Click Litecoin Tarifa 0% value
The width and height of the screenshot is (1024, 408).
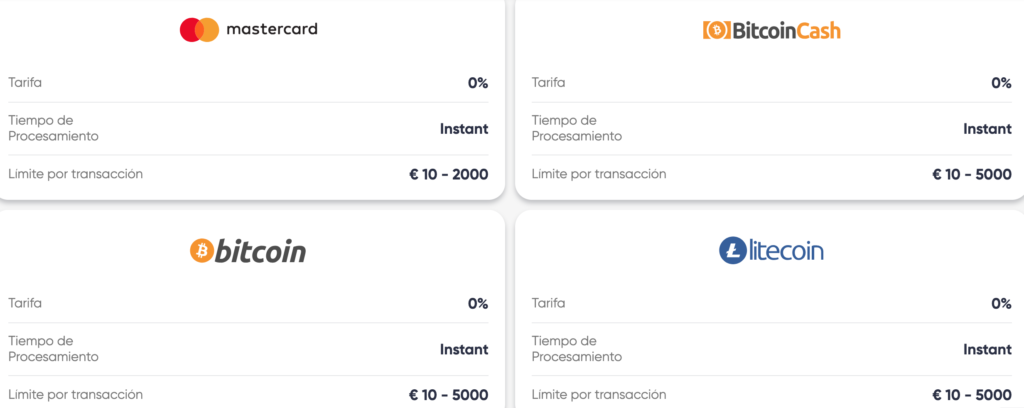pos(1001,303)
